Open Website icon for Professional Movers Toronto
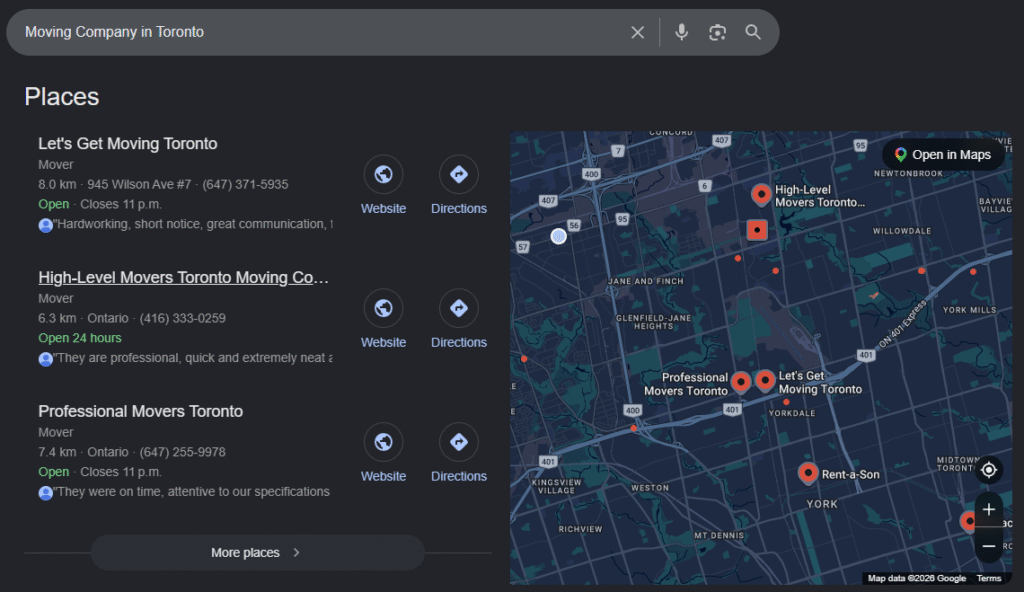This screenshot has height=592, width=1024. coord(383,442)
